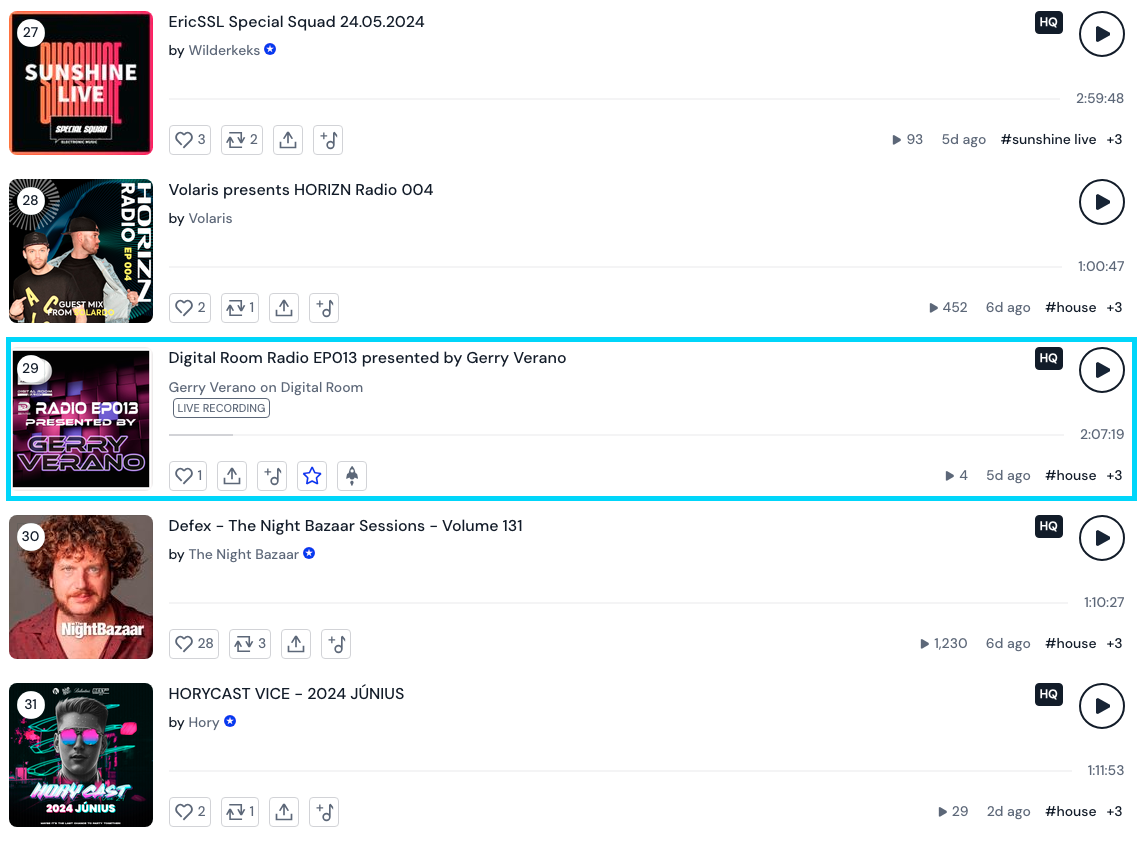Screen dimensions: 1144x844
Task: Expand the +3 tags on Digital Room Radio EP013
Action: pyautogui.click(x=1114, y=475)
